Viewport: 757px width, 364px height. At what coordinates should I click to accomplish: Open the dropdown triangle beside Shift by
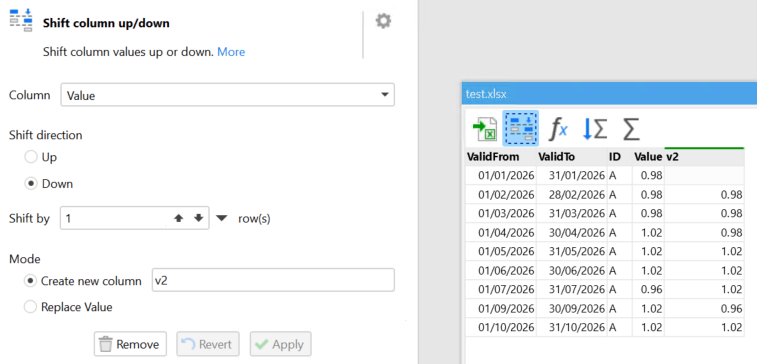(x=221, y=218)
